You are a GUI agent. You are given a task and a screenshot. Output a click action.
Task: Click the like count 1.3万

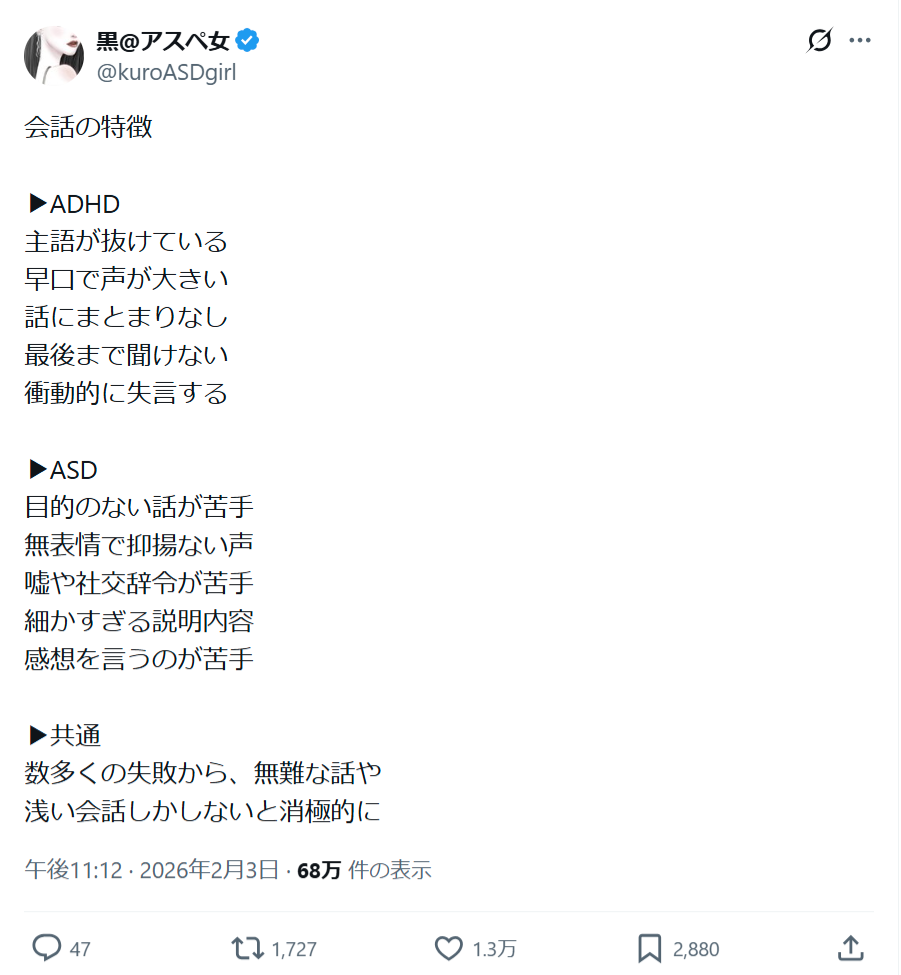[494, 950]
